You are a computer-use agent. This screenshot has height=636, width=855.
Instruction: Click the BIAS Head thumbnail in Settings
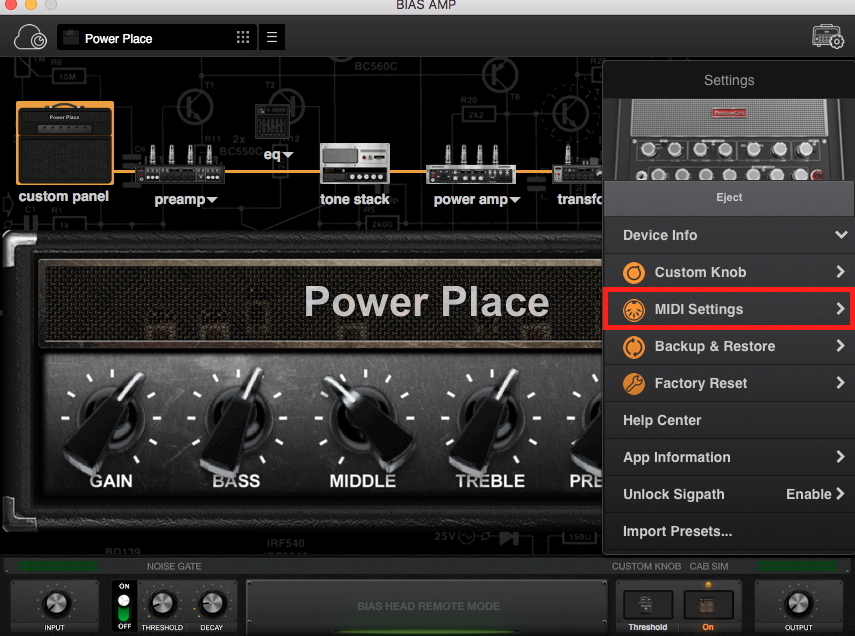(x=729, y=140)
